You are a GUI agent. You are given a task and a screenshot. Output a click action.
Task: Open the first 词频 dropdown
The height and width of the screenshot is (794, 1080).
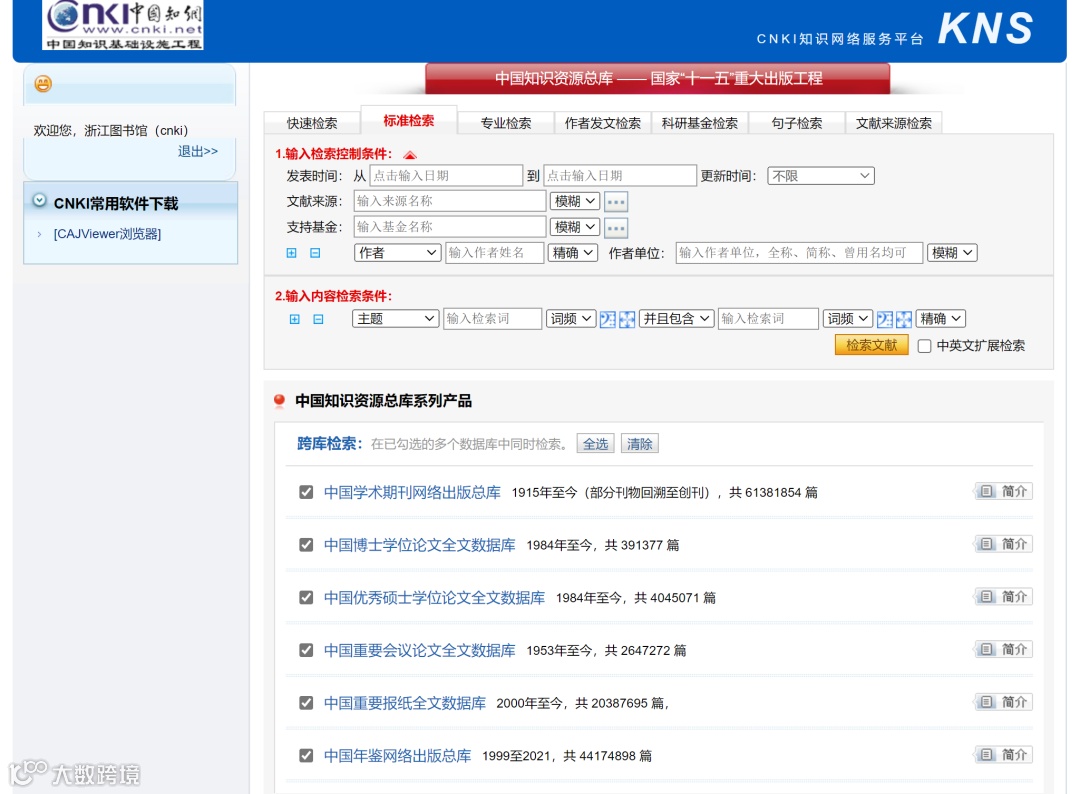click(571, 319)
